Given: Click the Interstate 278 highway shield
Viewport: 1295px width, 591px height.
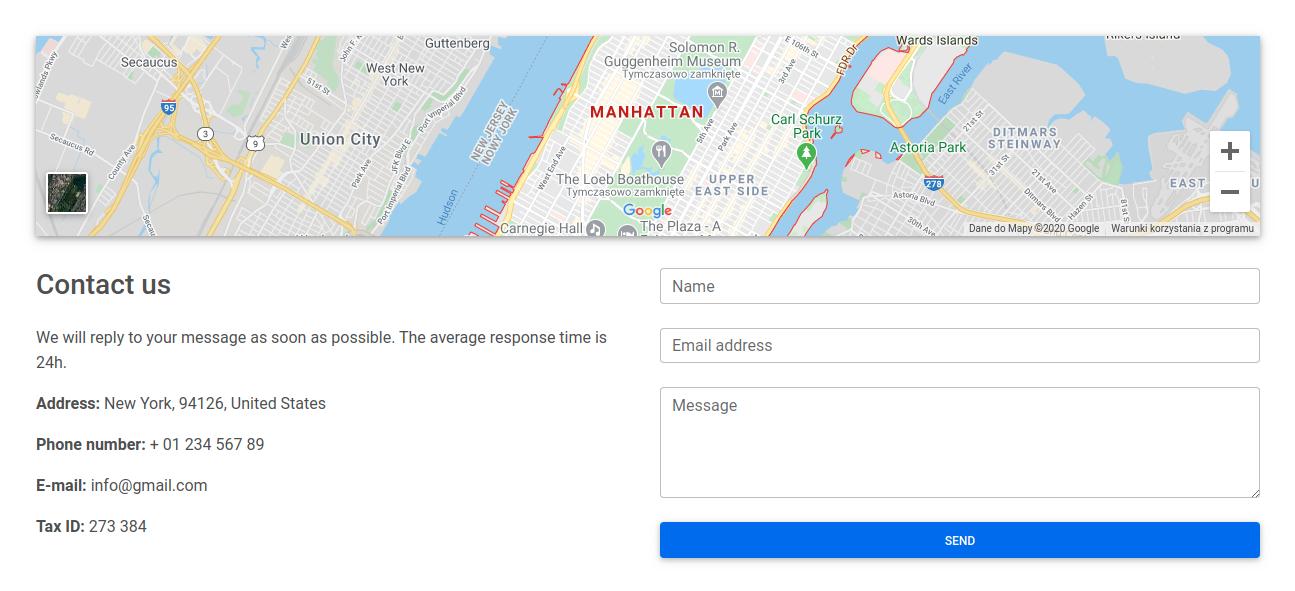Looking at the screenshot, I should click(x=933, y=183).
